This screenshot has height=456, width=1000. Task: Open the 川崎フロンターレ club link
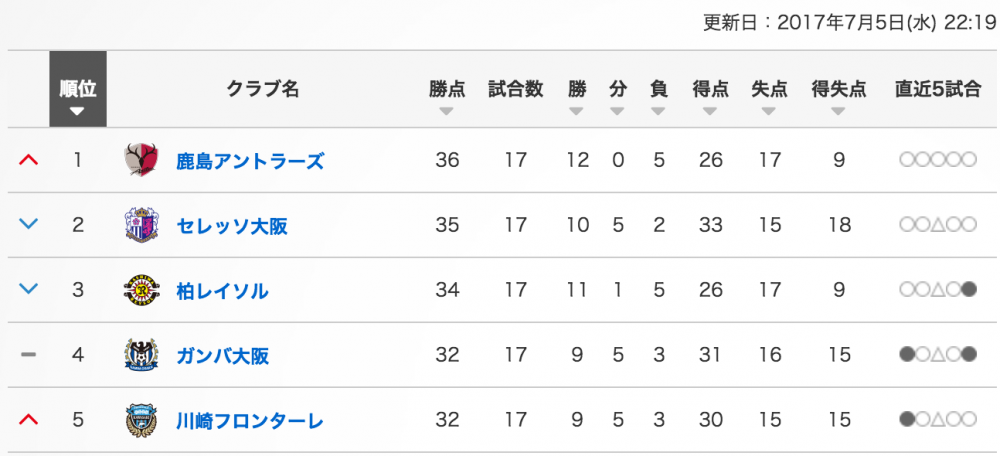250,420
